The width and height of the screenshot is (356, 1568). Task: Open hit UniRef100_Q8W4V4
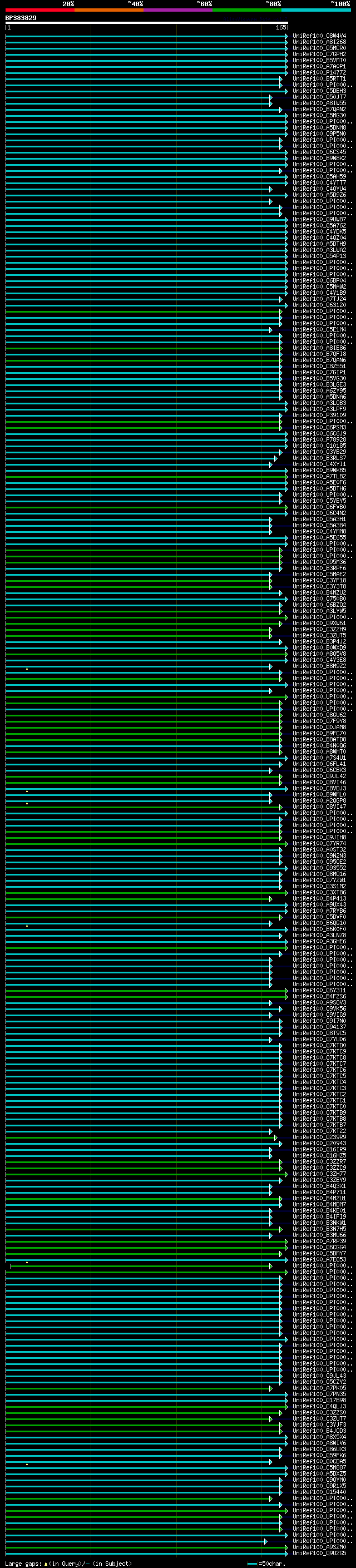pyautogui.click(x=319, y=36)
